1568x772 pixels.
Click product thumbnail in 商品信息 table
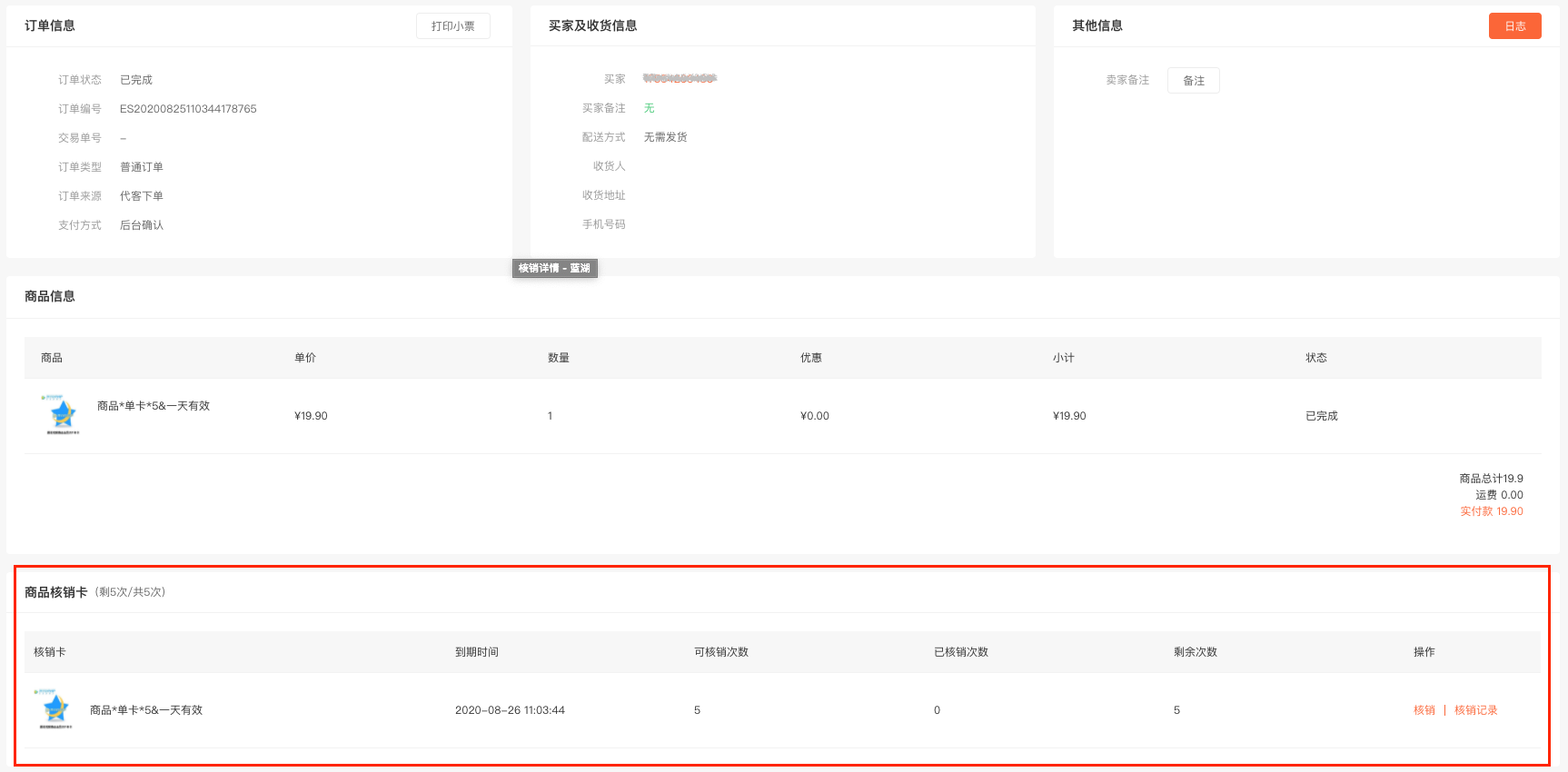[63, 415]
